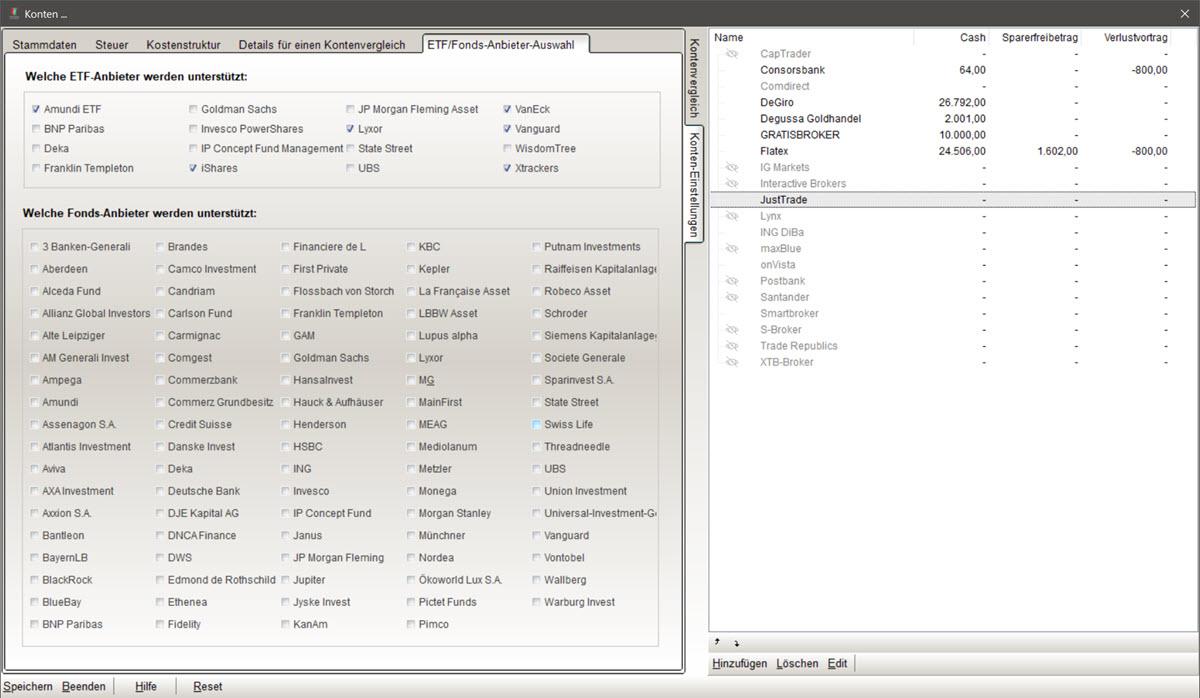The width and height of the screenshot is (1200, 698).
Task: Select the Comdirect row
Action: pos(953,87)
